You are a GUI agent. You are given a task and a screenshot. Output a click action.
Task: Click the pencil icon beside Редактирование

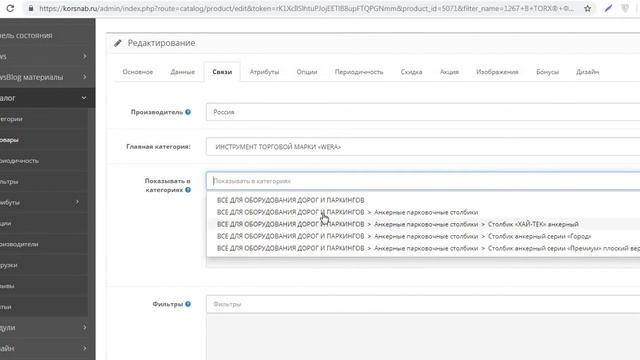click(118, 43)
